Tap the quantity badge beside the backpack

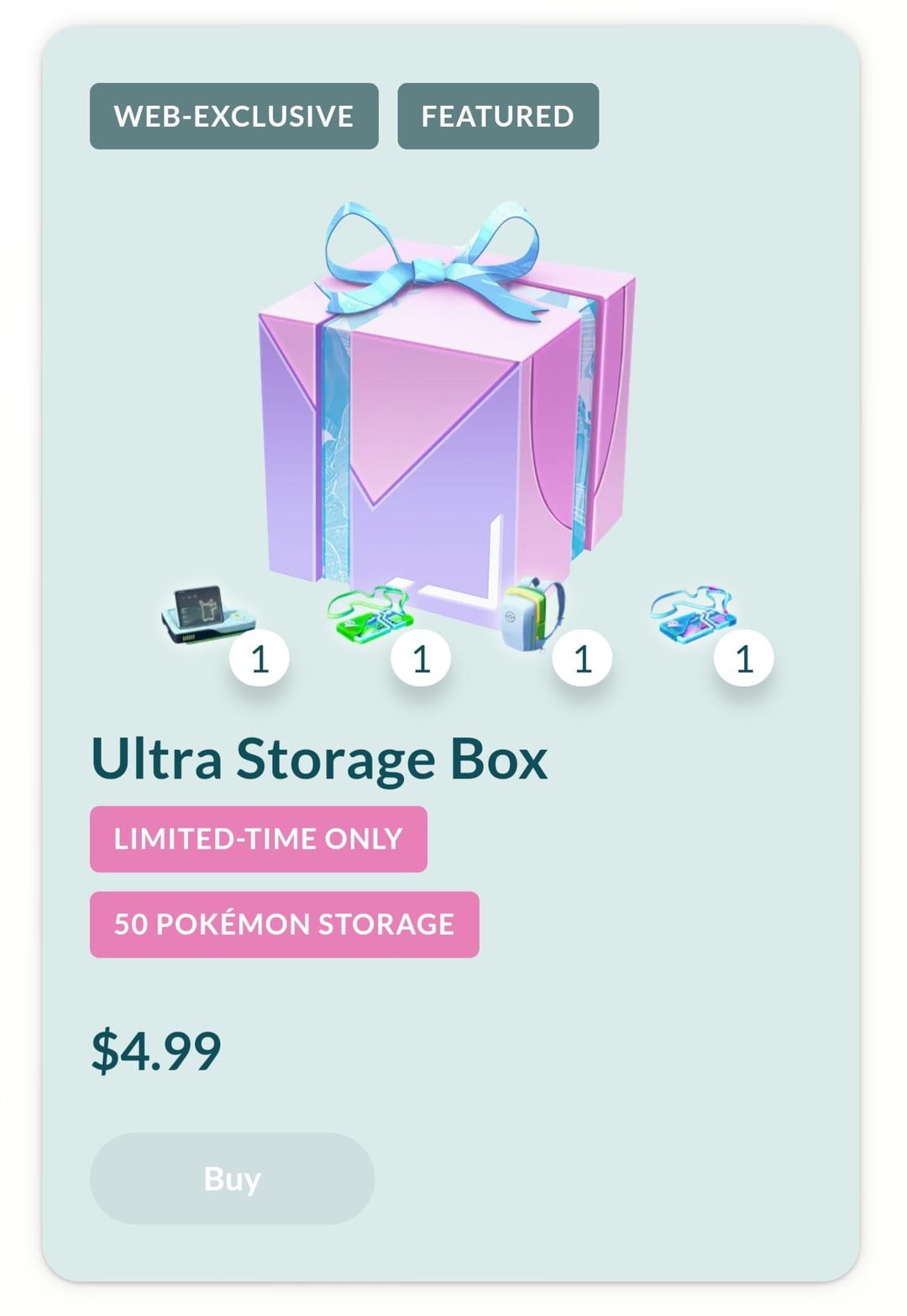click(582, 658)
